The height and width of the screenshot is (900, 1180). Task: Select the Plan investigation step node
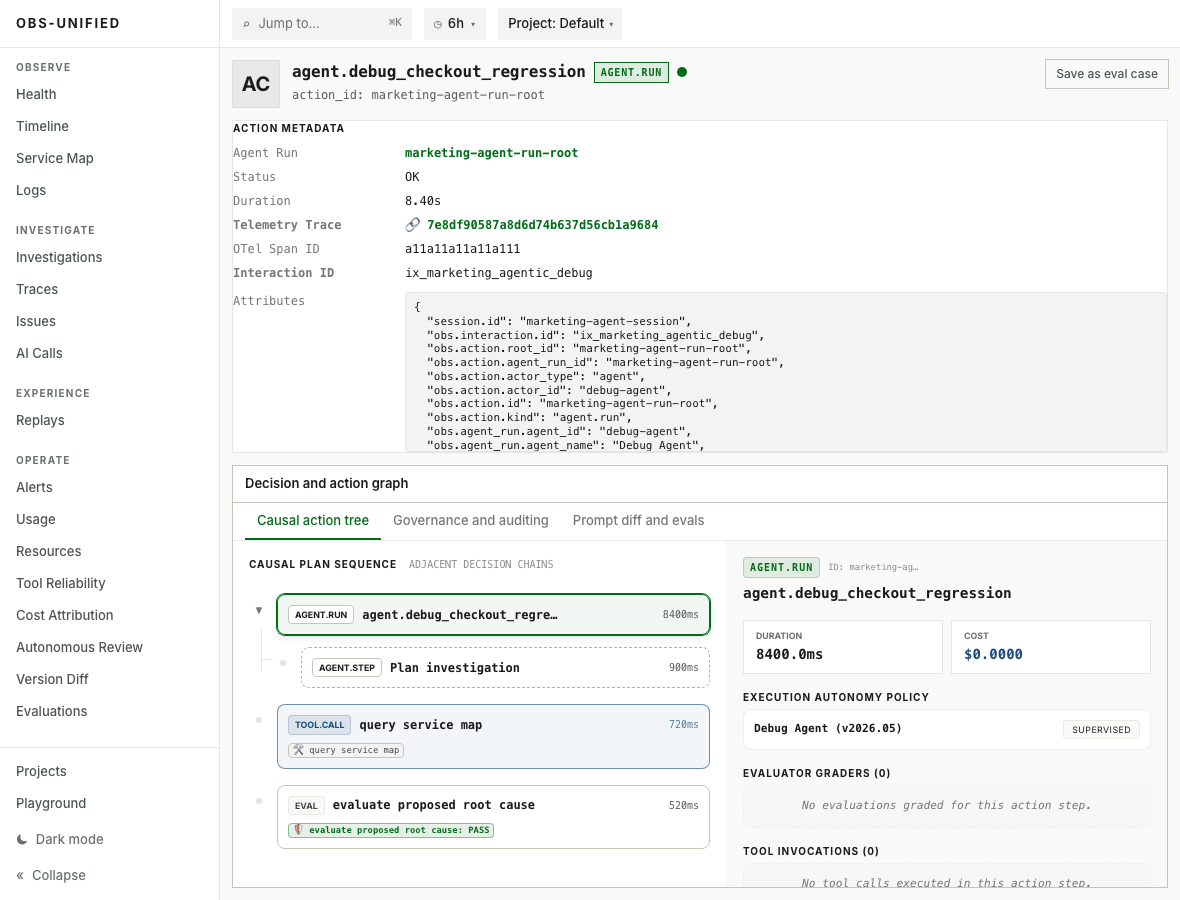tap(505, 667)
